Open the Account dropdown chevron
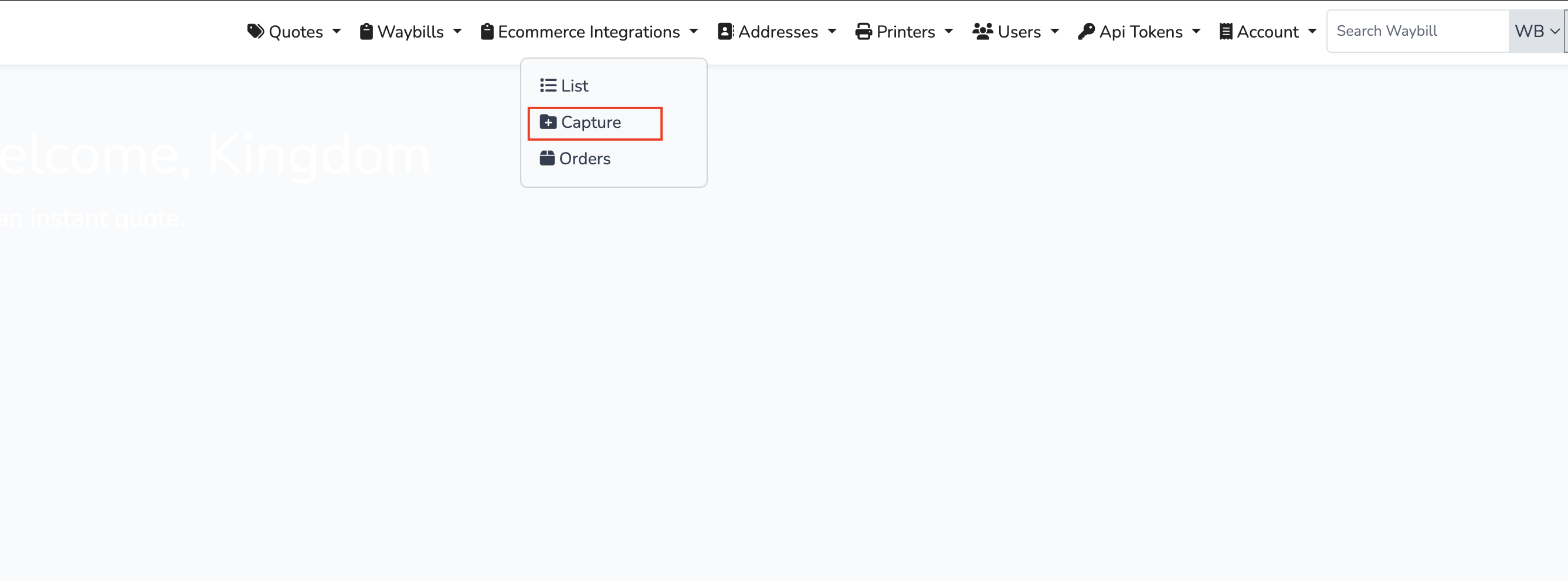The height and width of the screenshot is (581, 1568). pos(1312,31)
